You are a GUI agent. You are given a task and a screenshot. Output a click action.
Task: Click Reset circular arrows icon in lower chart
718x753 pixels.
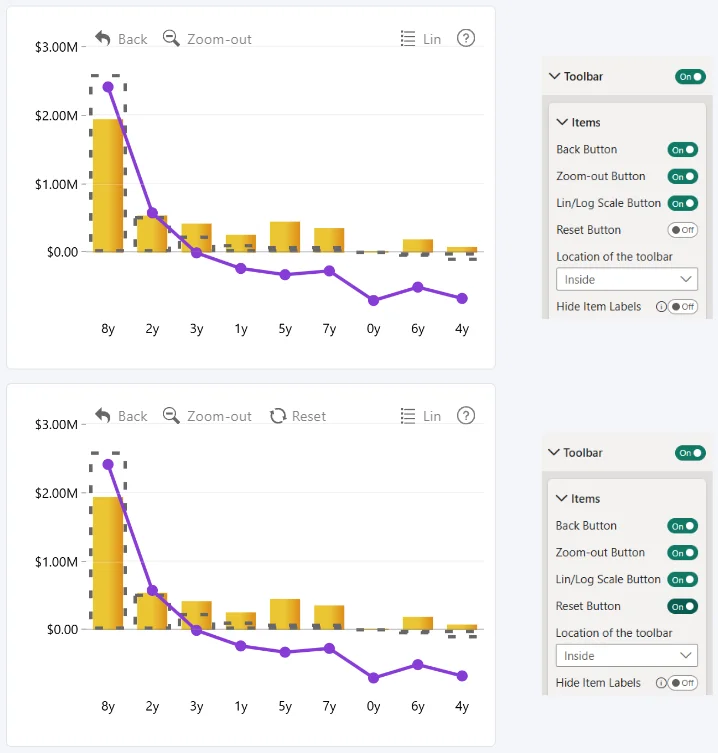(278, 416)
